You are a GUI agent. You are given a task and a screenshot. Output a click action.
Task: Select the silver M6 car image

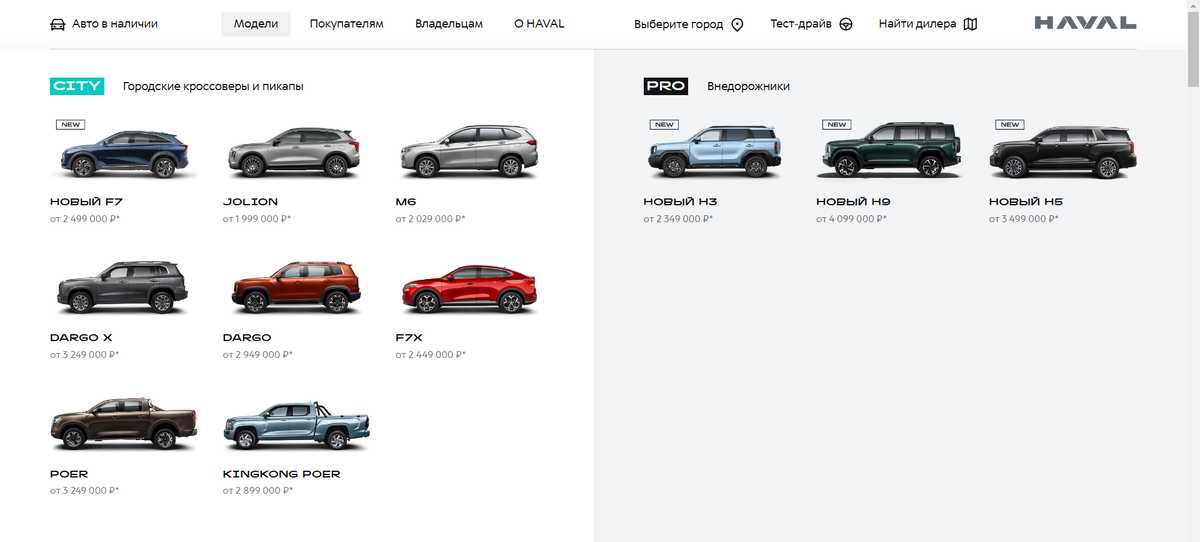468,153
